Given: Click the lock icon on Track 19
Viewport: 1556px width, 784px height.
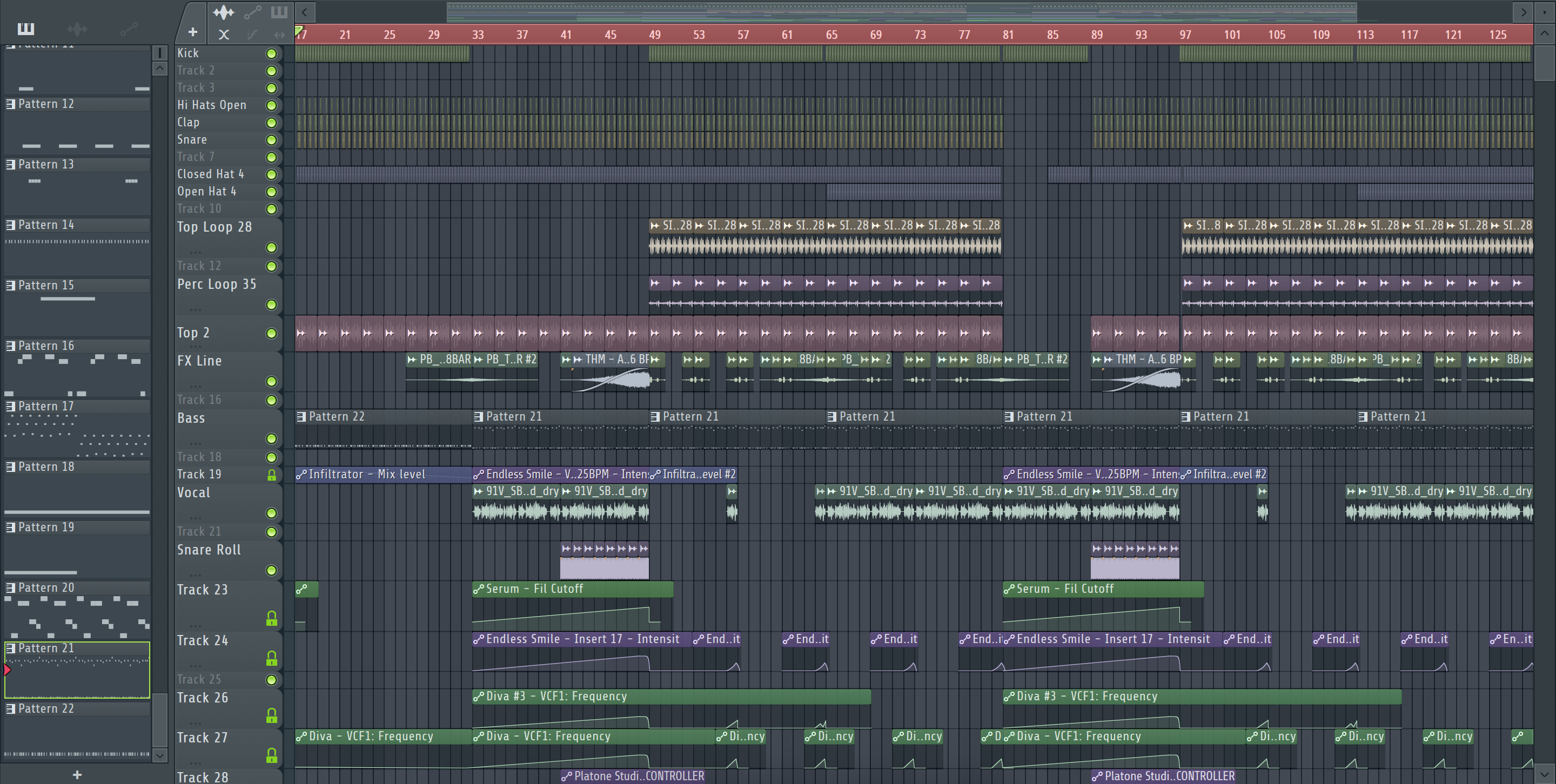Looking at the screenshot, I should pyautogui.click(x=272, y=475).
